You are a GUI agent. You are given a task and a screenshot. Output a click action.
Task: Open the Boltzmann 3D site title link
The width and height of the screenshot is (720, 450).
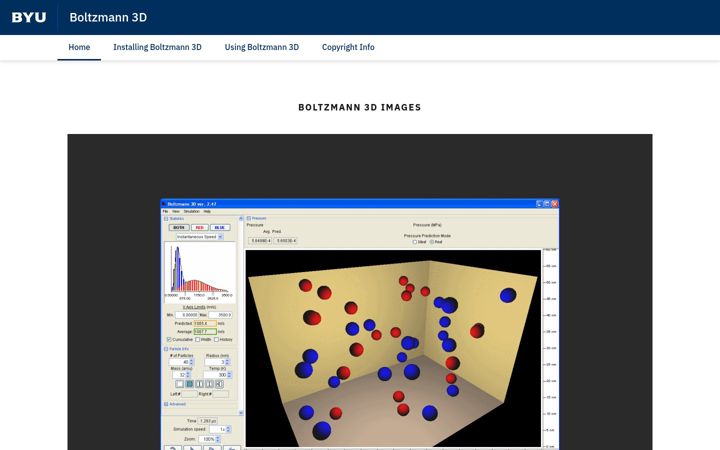108,17
